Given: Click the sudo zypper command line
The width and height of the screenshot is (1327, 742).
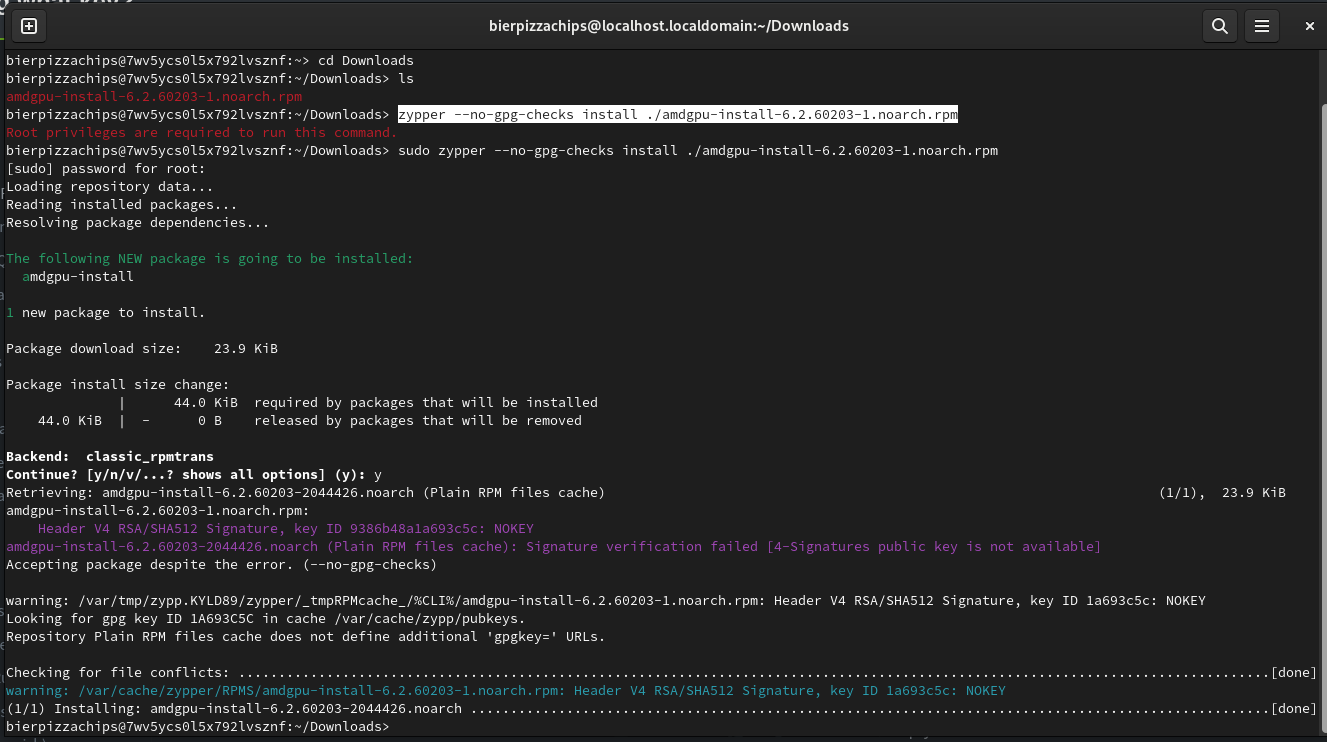Looking at the screenshot, I should point(697,151).
